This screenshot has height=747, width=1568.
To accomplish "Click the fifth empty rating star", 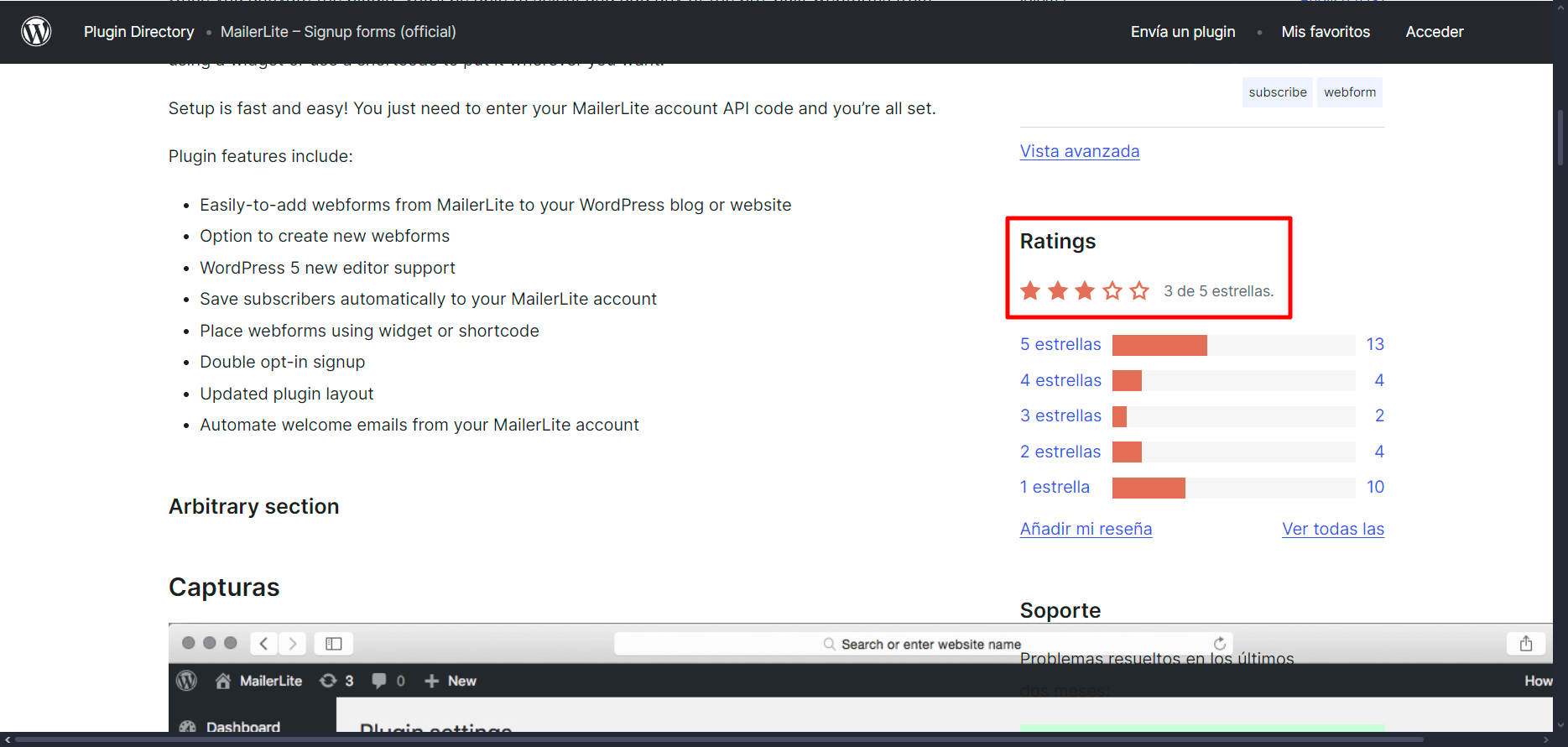I will [x=1139, y=290].
